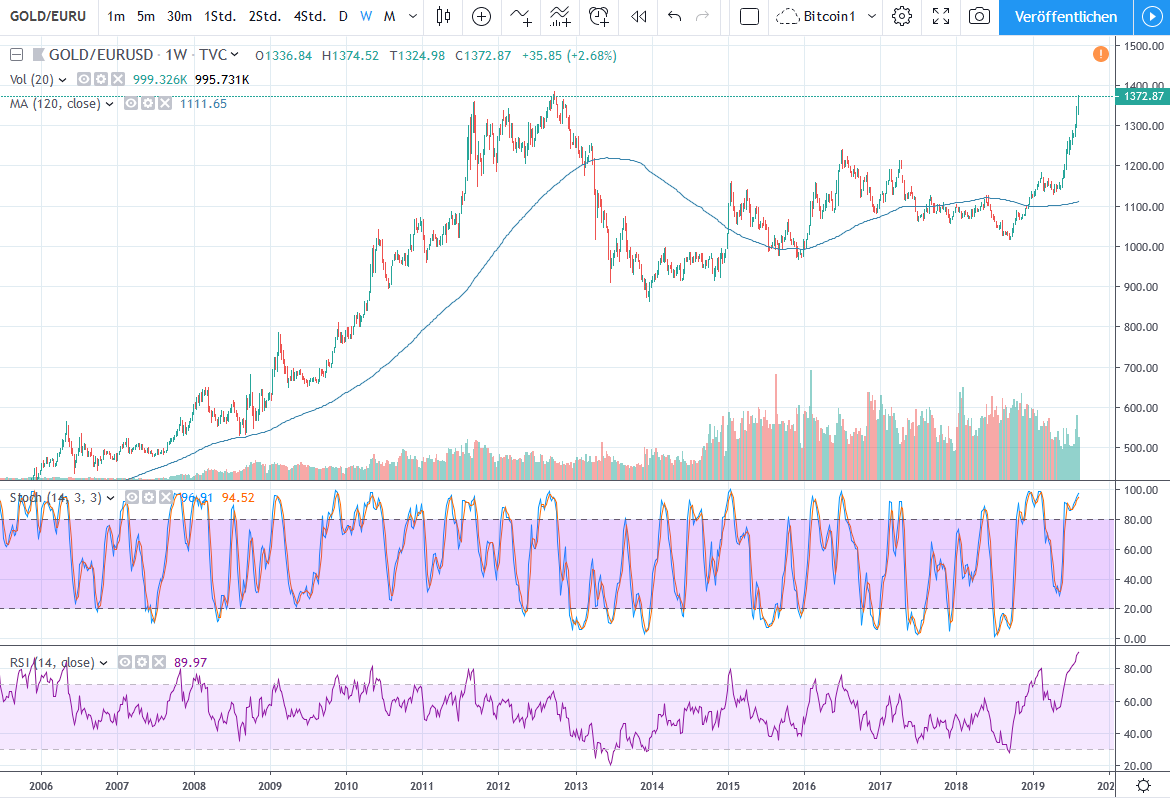1170x798 pixels.
Task: Undo the last chart action
Action: tap(675, 16)
